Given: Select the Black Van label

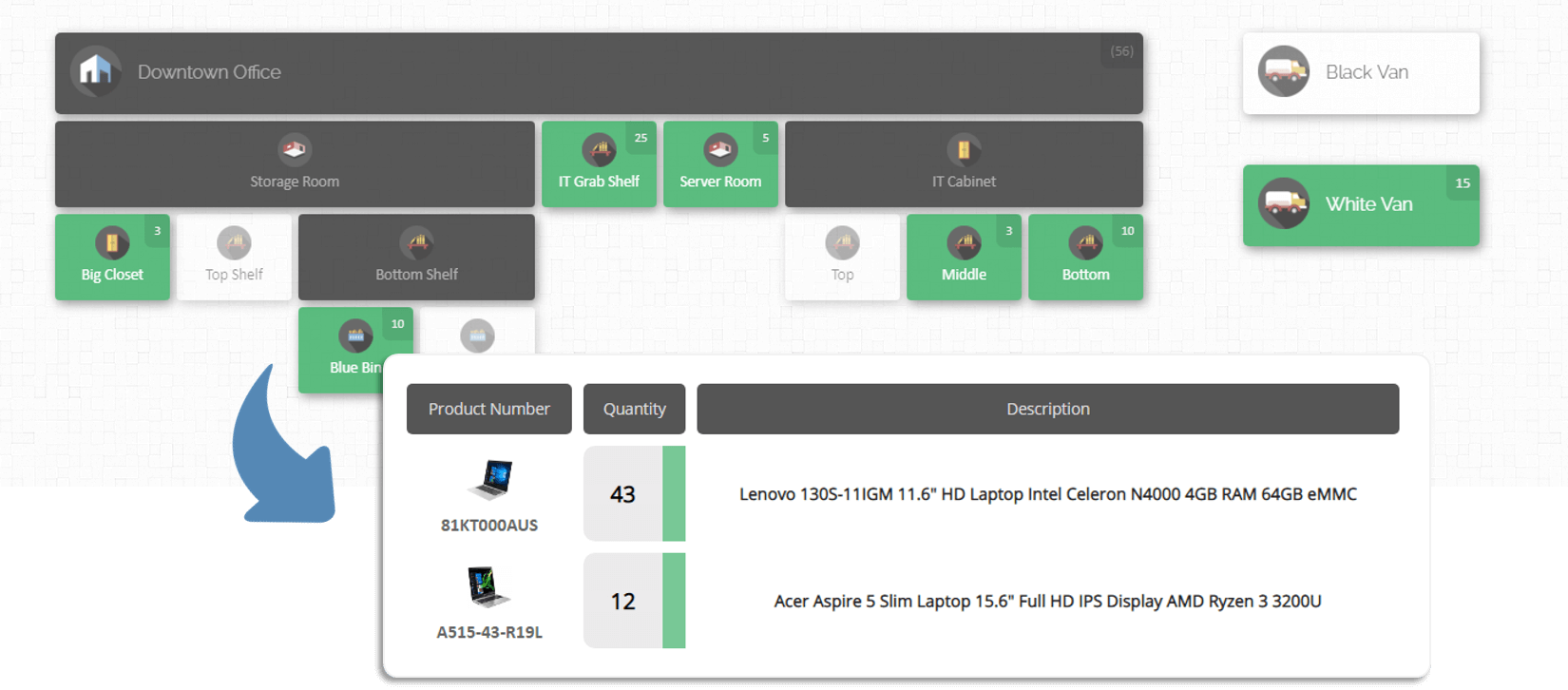Looking at the screenshot, I should point(1367,72).
